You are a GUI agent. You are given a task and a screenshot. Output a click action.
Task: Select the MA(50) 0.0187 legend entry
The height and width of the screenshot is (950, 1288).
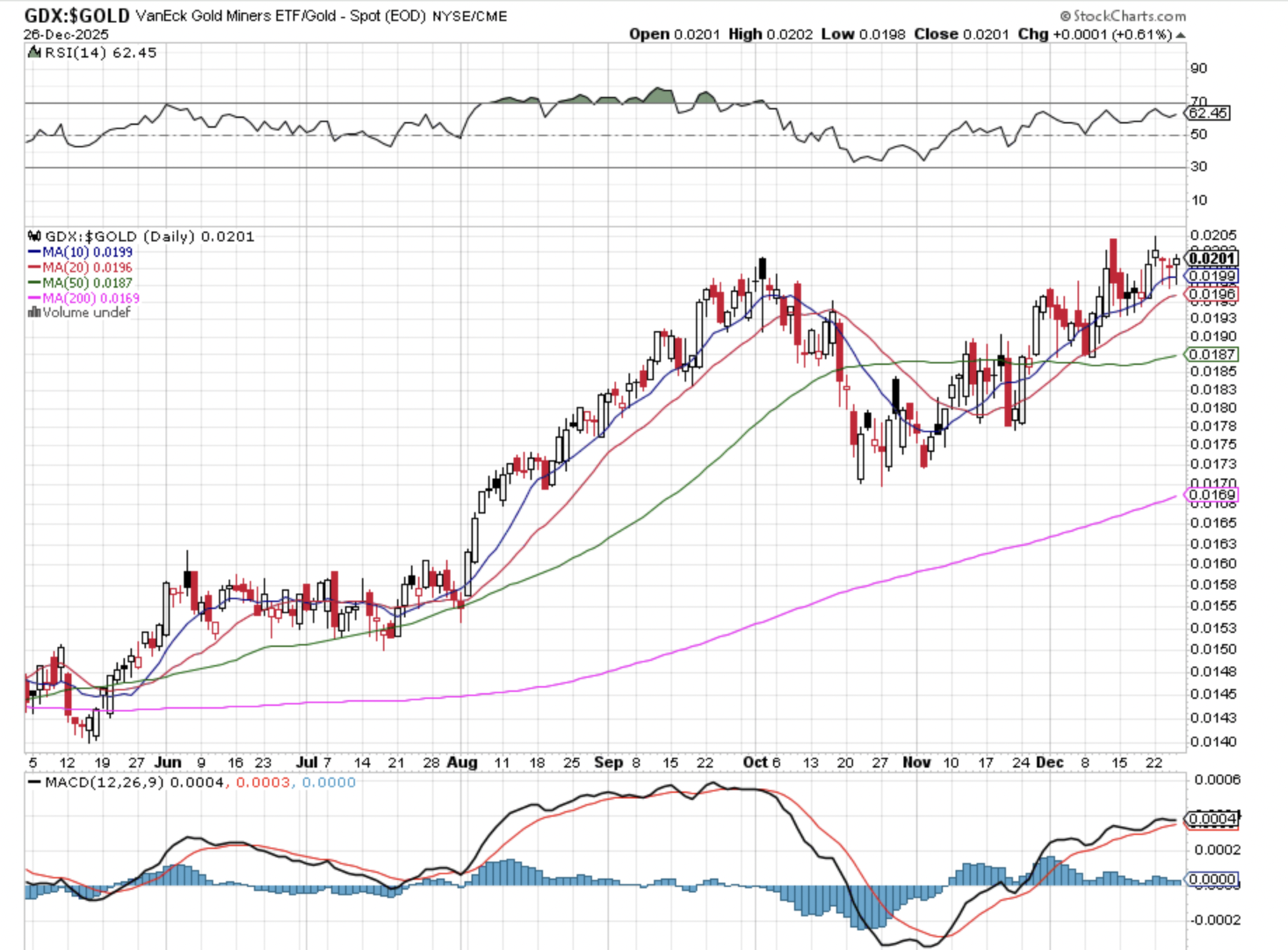pyautogui.click(x=80, y=283)
